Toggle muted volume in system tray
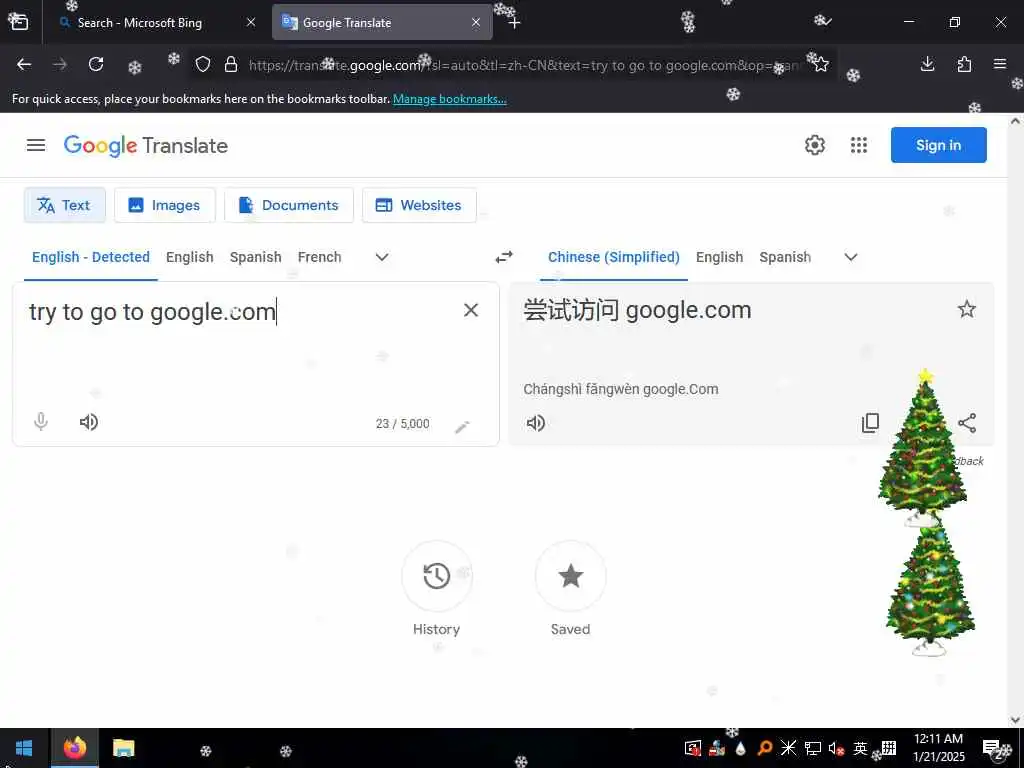The image size is (1024, 768). pyautogui.click(x=836, y=748)
